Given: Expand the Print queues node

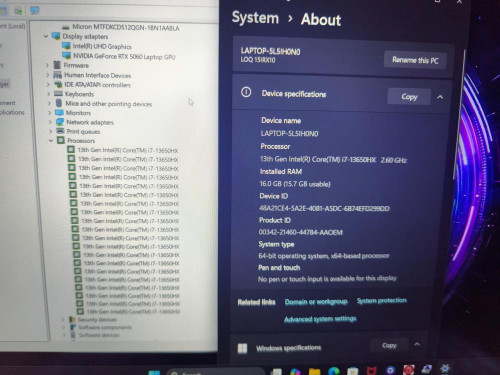Looking at the screenshot, I should tap(51, 132).
